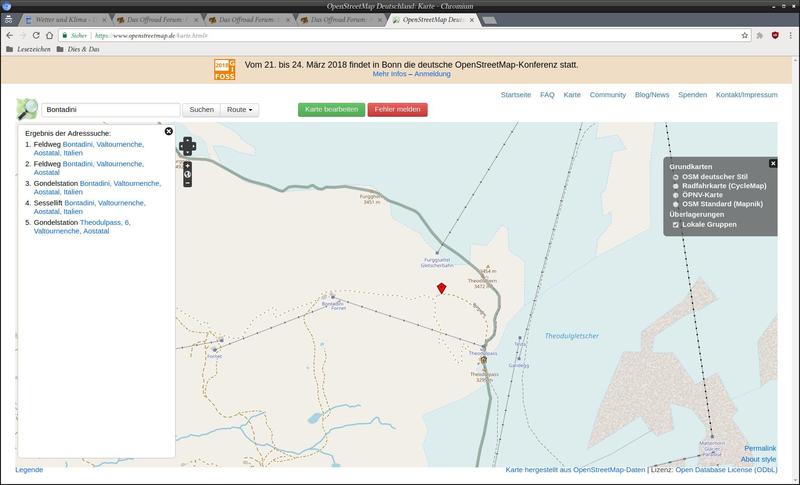
Task: Pan the map left with the arrow
Action: (181, 146)
